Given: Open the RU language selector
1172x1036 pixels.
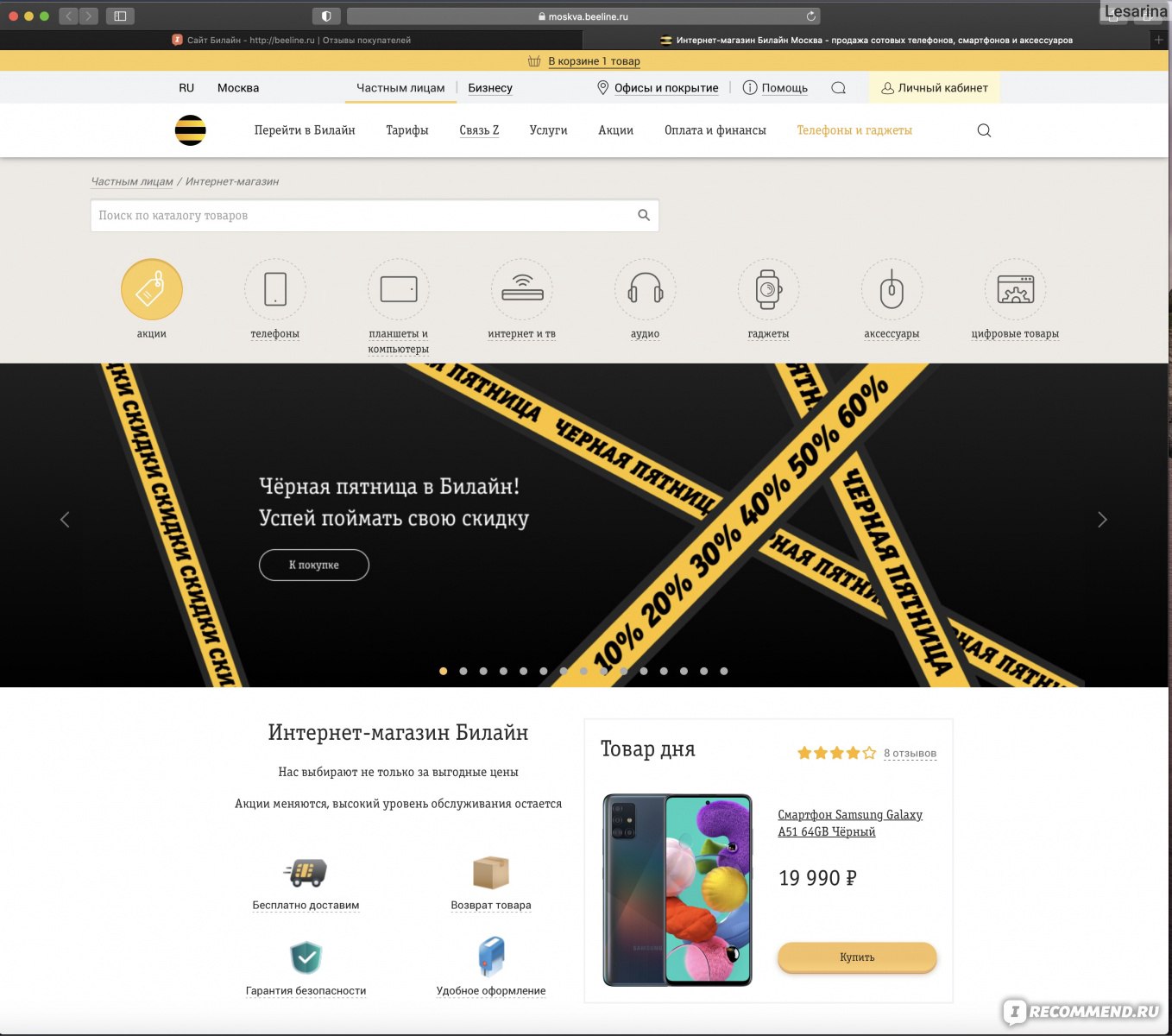Looking at the screenshot, I should (x=186, y=88).
